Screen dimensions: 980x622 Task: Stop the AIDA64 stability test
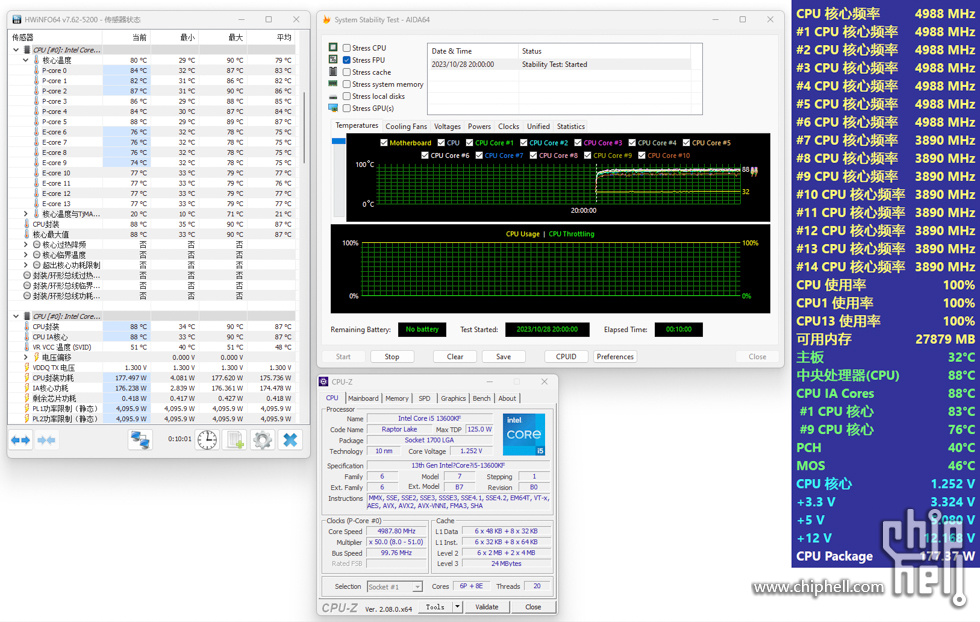(x=392, y=356)
